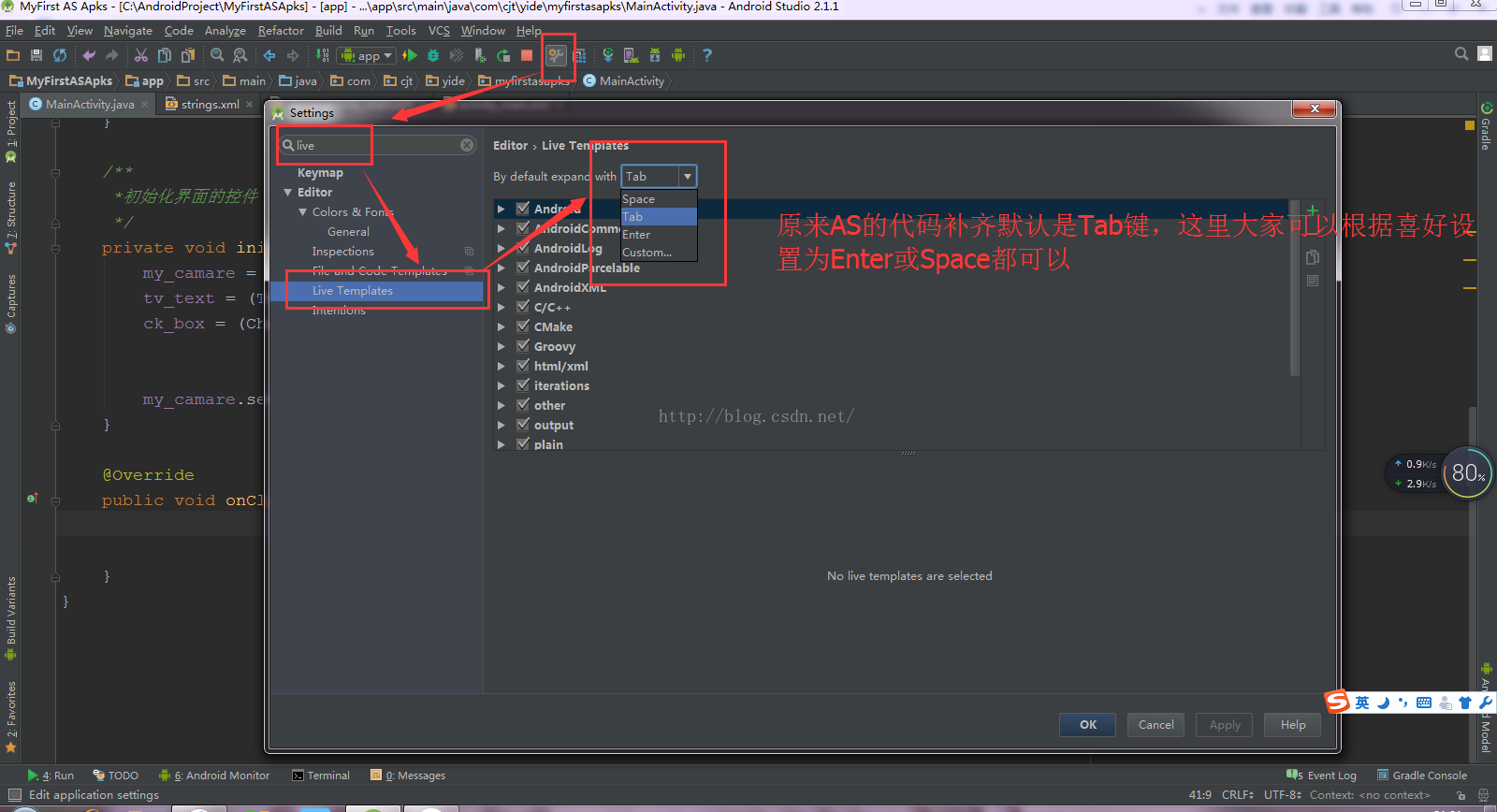Click the Copy template icon in Settings
This screenshot has height=812, width=1497.
1313,257
